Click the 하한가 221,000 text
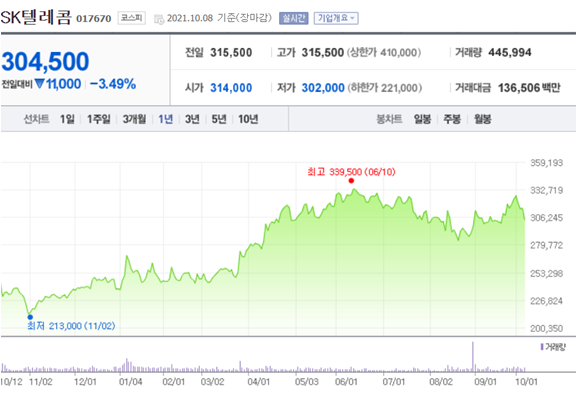The width and height of the screenshot is (577, 395). [x=385, y=88]
